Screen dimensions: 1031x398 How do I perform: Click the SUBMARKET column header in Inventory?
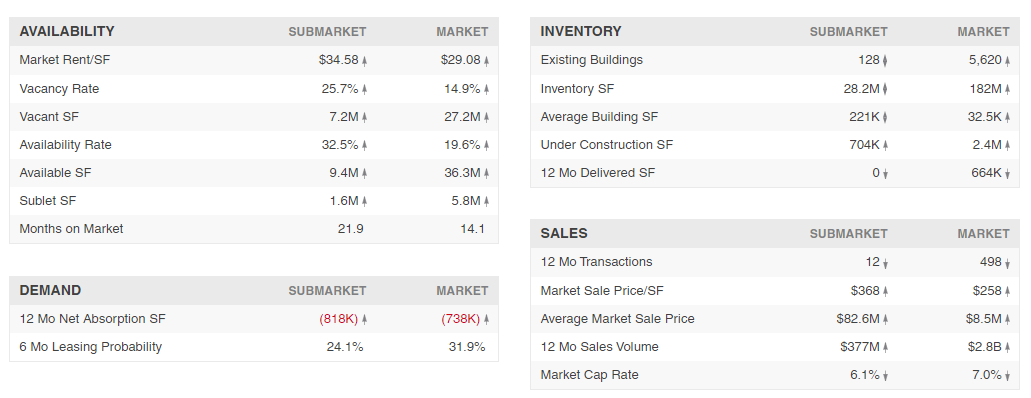pos(848,32)
